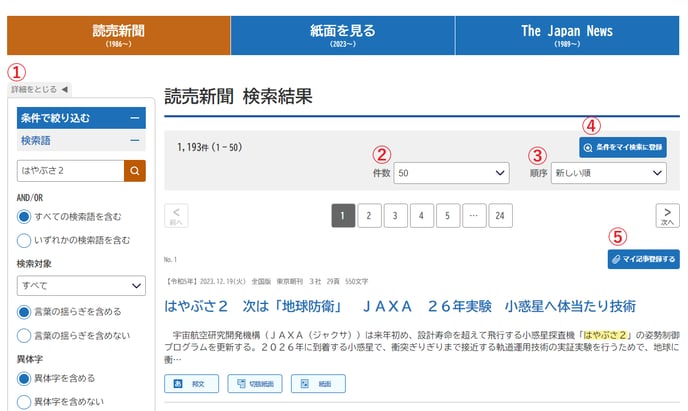Screen dimensions: 688x411
Task: Click the orange search magnifier icon
Action: coord(134,171)
